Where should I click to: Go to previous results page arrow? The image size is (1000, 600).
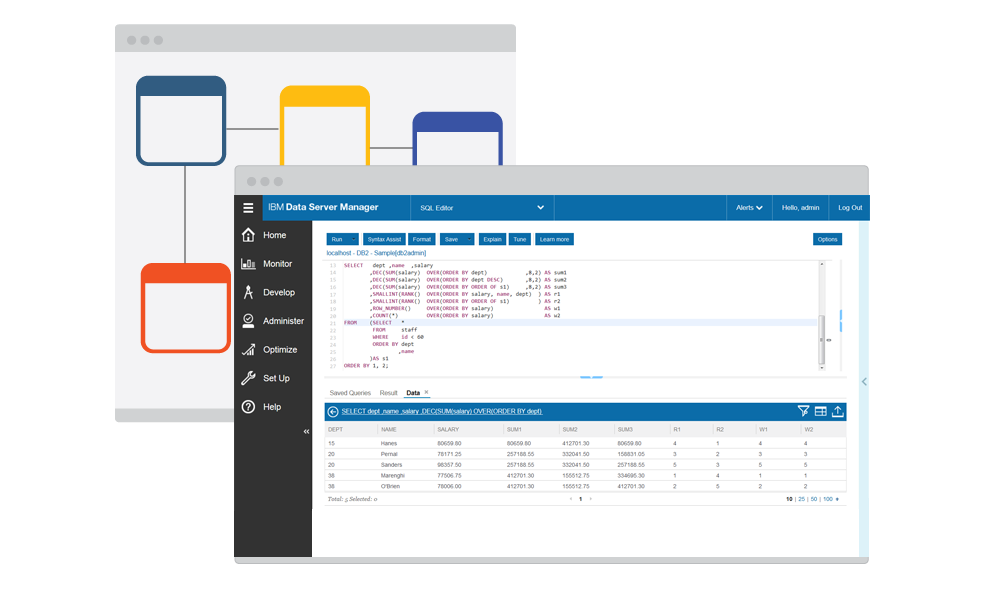(570, 499)
